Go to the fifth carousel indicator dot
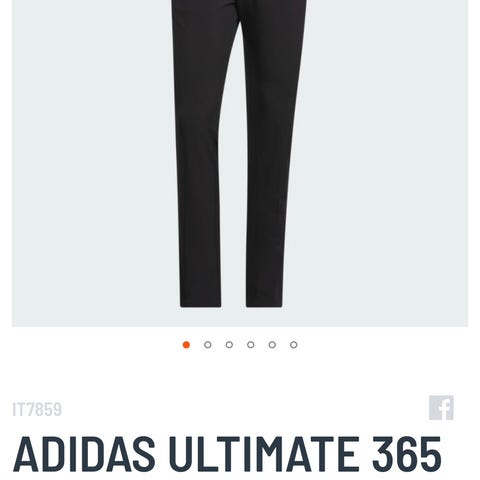The image size is (480, 480). click(272, 345)
